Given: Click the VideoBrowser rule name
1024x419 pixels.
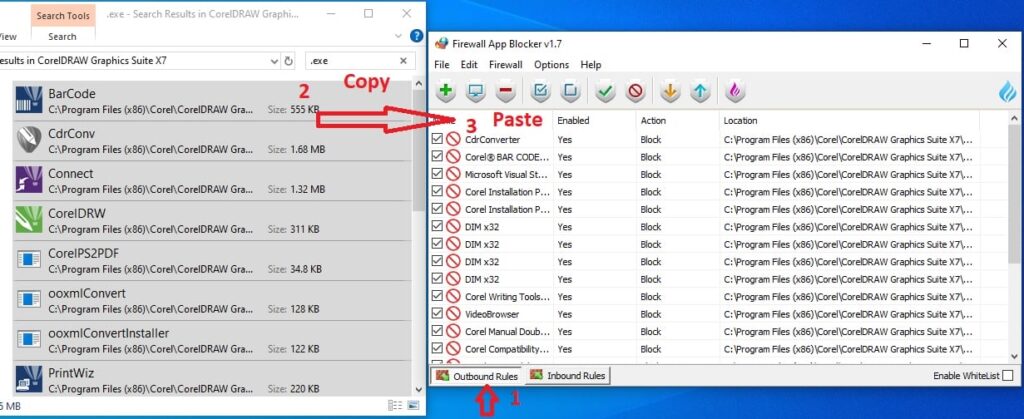Looking at the screenshot, I should pyautogui.click(x=492, y=314).
